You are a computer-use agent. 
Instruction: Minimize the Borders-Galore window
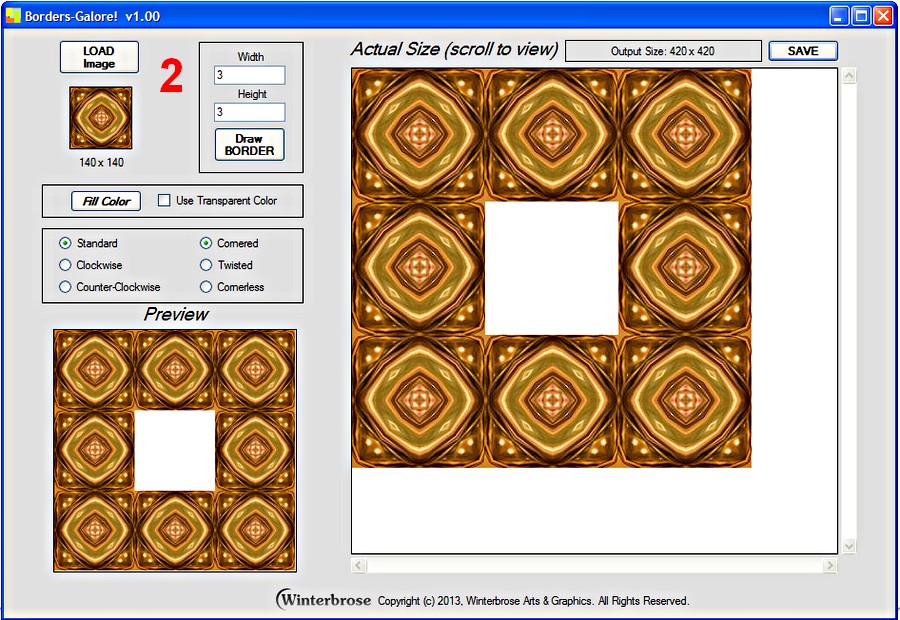point(839,16)
